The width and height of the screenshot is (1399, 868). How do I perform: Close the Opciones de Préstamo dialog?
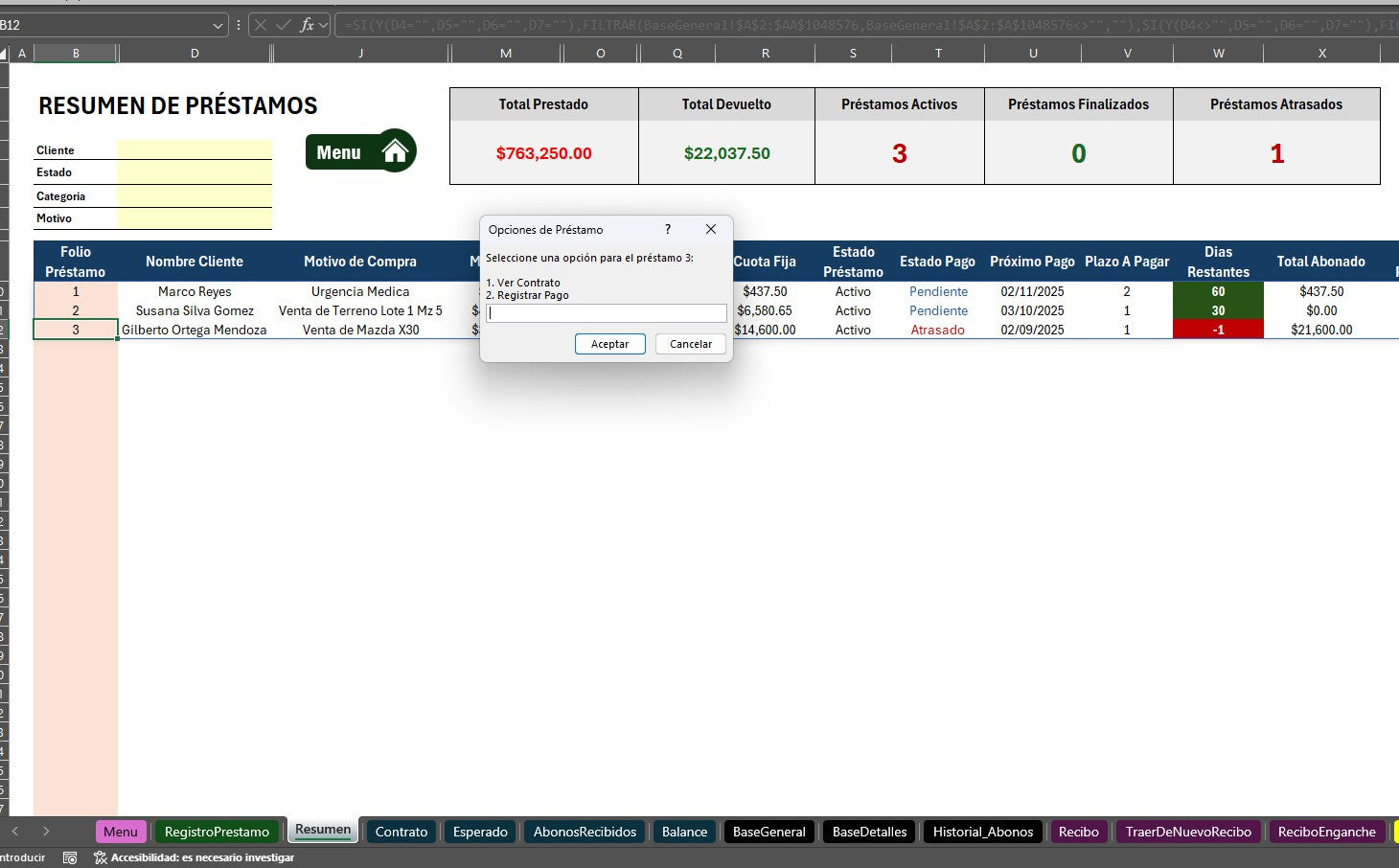710,229
